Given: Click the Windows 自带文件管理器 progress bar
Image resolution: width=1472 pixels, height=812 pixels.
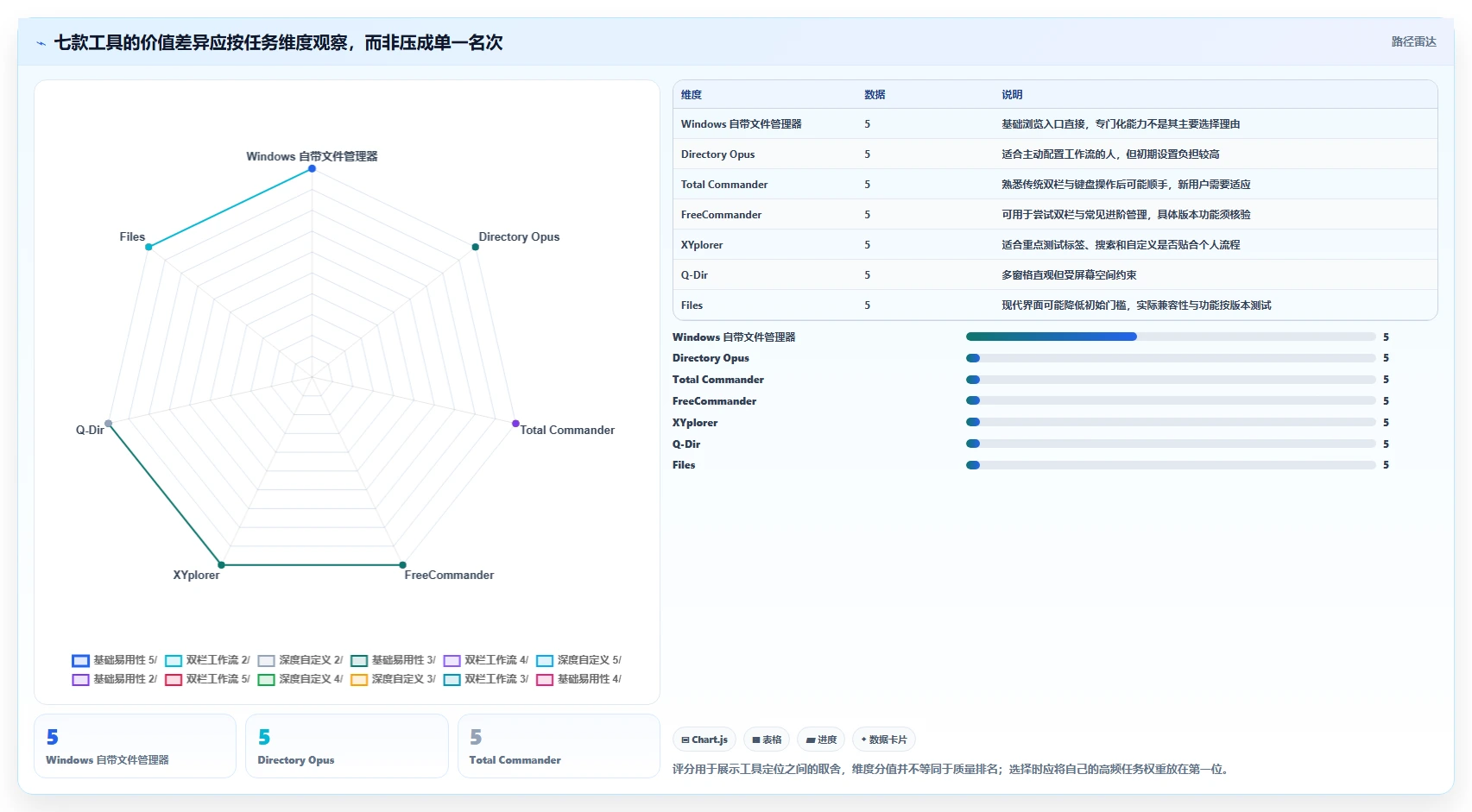Looking at the screenshot, I should (x=1171, y=337).
